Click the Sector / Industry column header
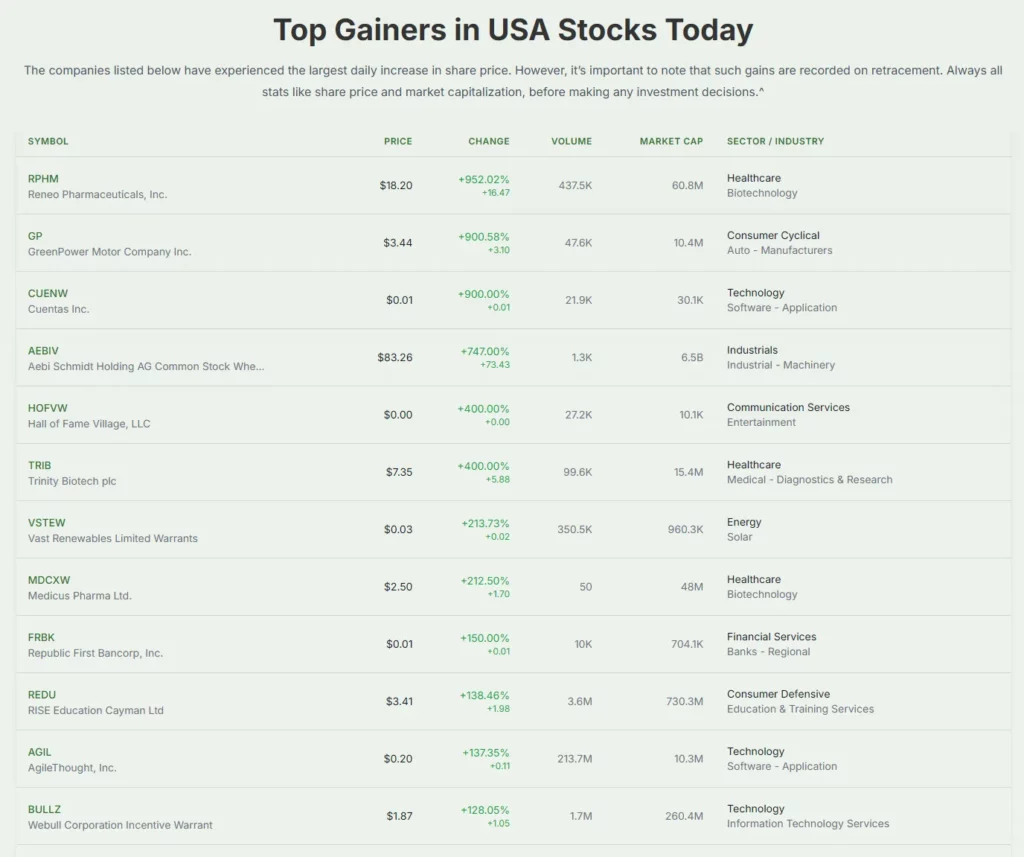Viewport: 1024px width, 857px height. [x=775, y=141]
